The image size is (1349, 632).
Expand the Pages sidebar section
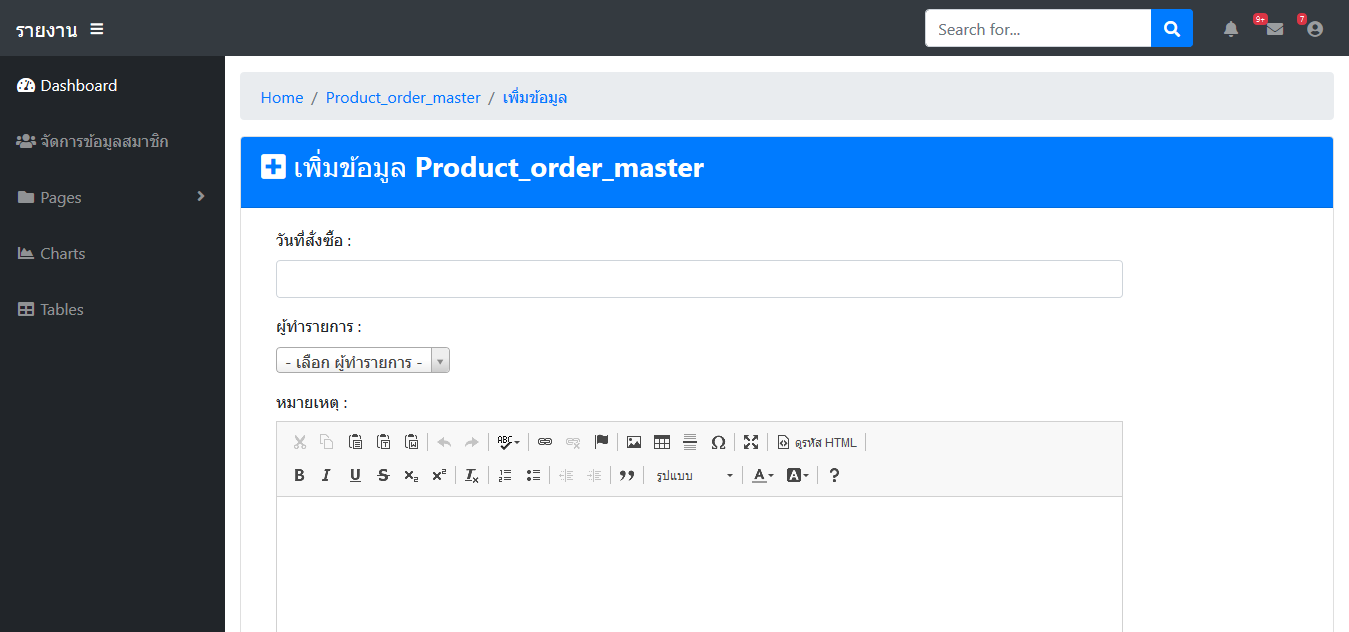coord(112,197)
